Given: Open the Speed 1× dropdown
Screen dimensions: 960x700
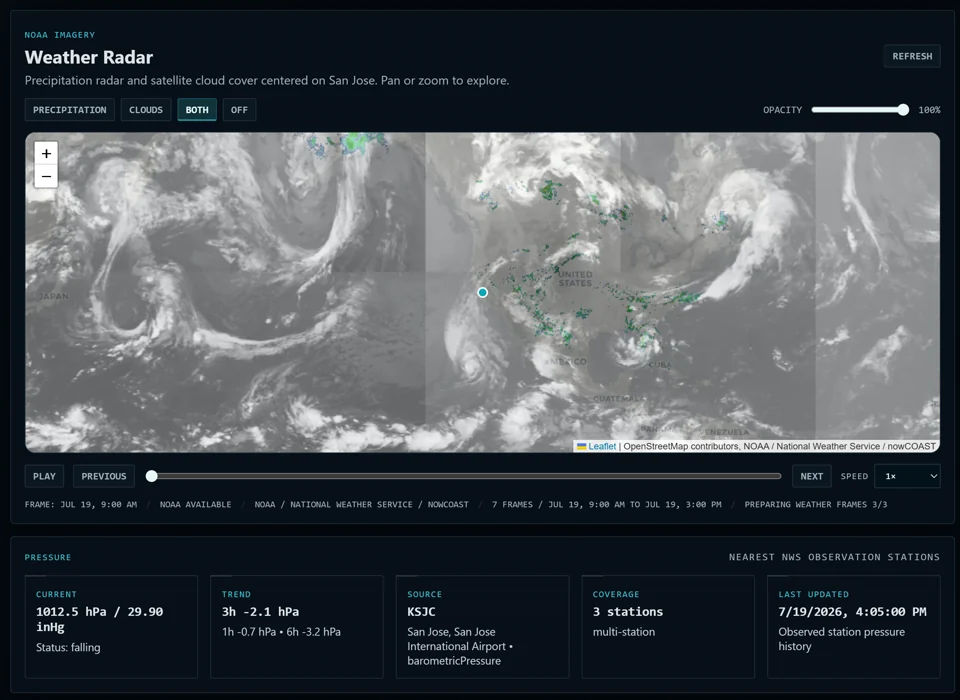Looking at the screenshot, I should point(907,476).
